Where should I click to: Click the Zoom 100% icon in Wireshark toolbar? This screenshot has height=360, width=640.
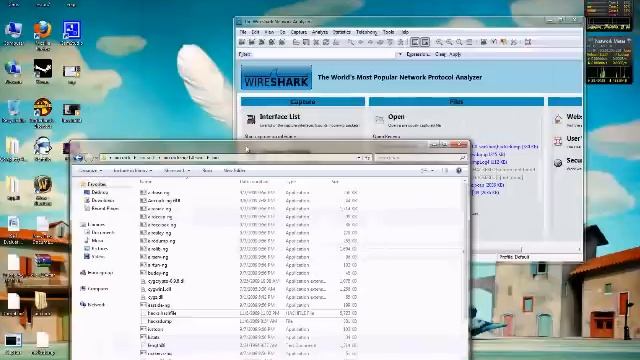(x=459, y=42)
